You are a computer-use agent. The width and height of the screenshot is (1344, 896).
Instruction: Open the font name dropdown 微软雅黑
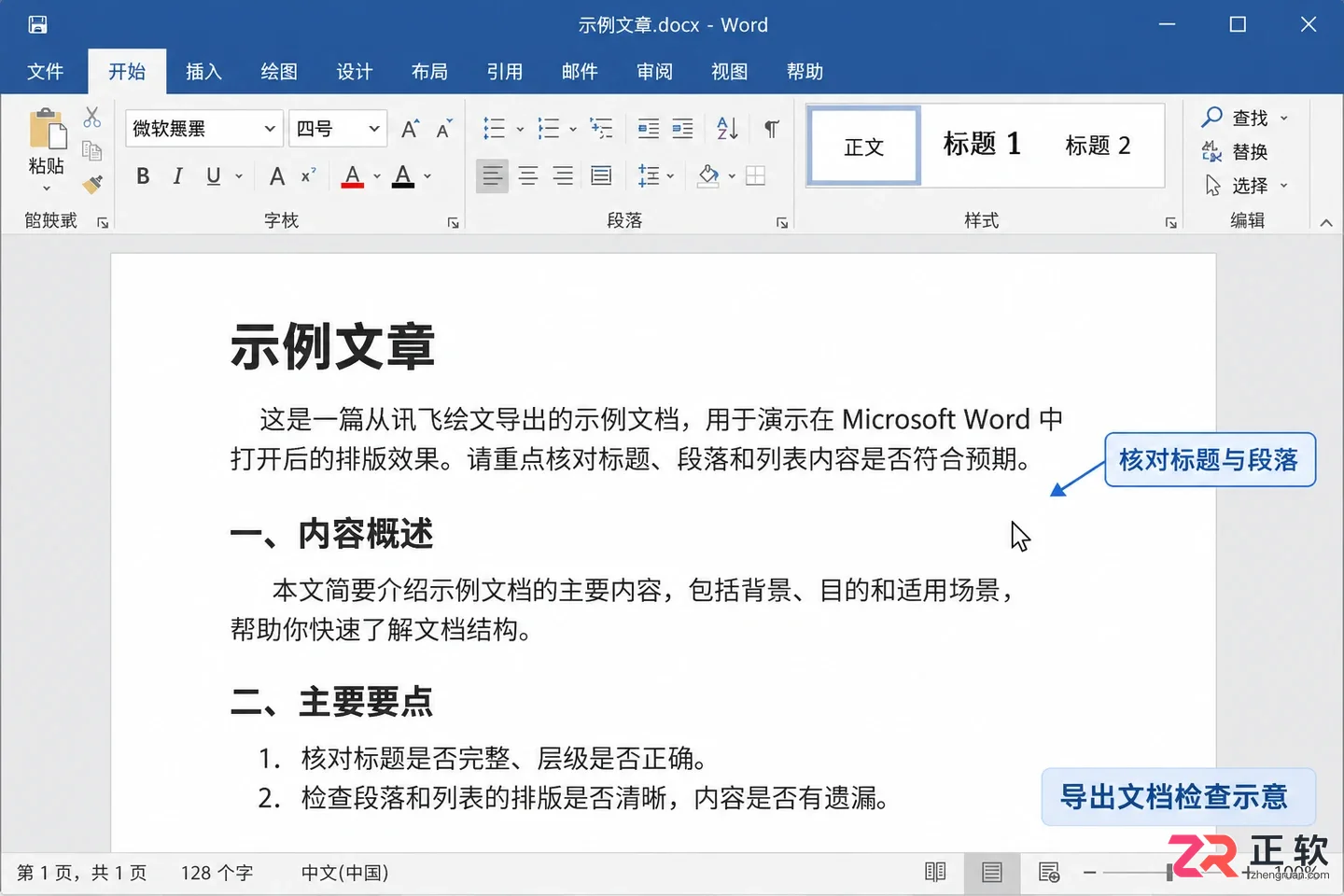(204, 129)
